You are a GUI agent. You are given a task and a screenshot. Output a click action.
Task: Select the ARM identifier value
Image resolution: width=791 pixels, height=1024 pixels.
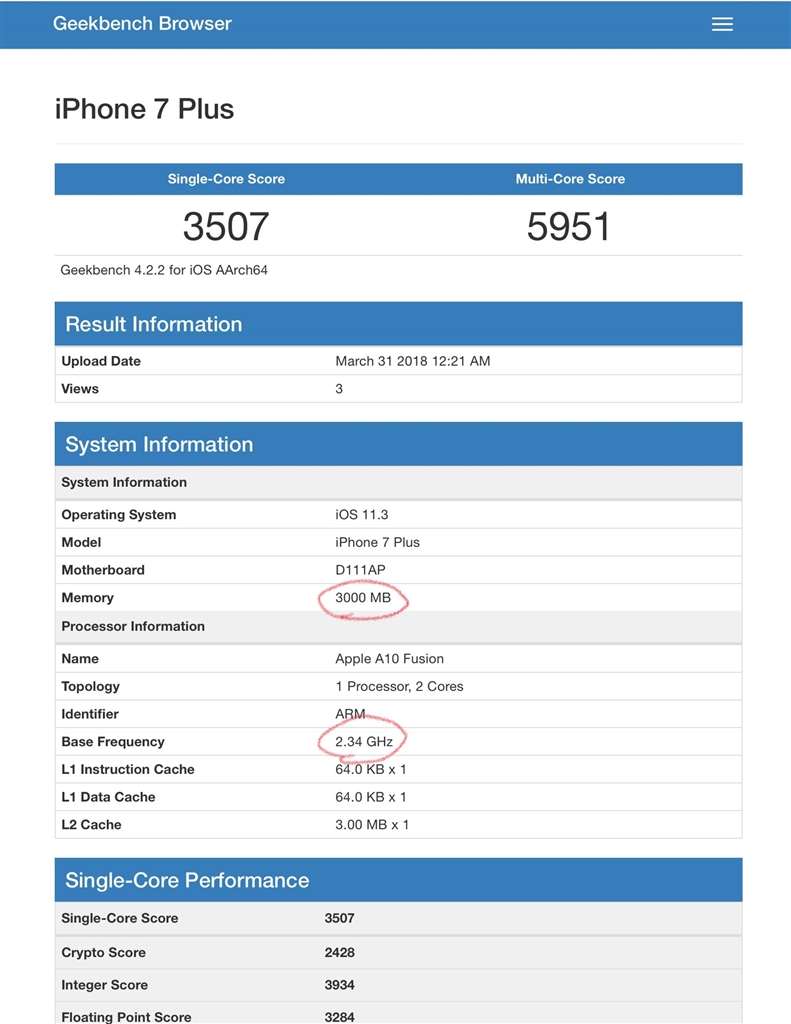350,714
